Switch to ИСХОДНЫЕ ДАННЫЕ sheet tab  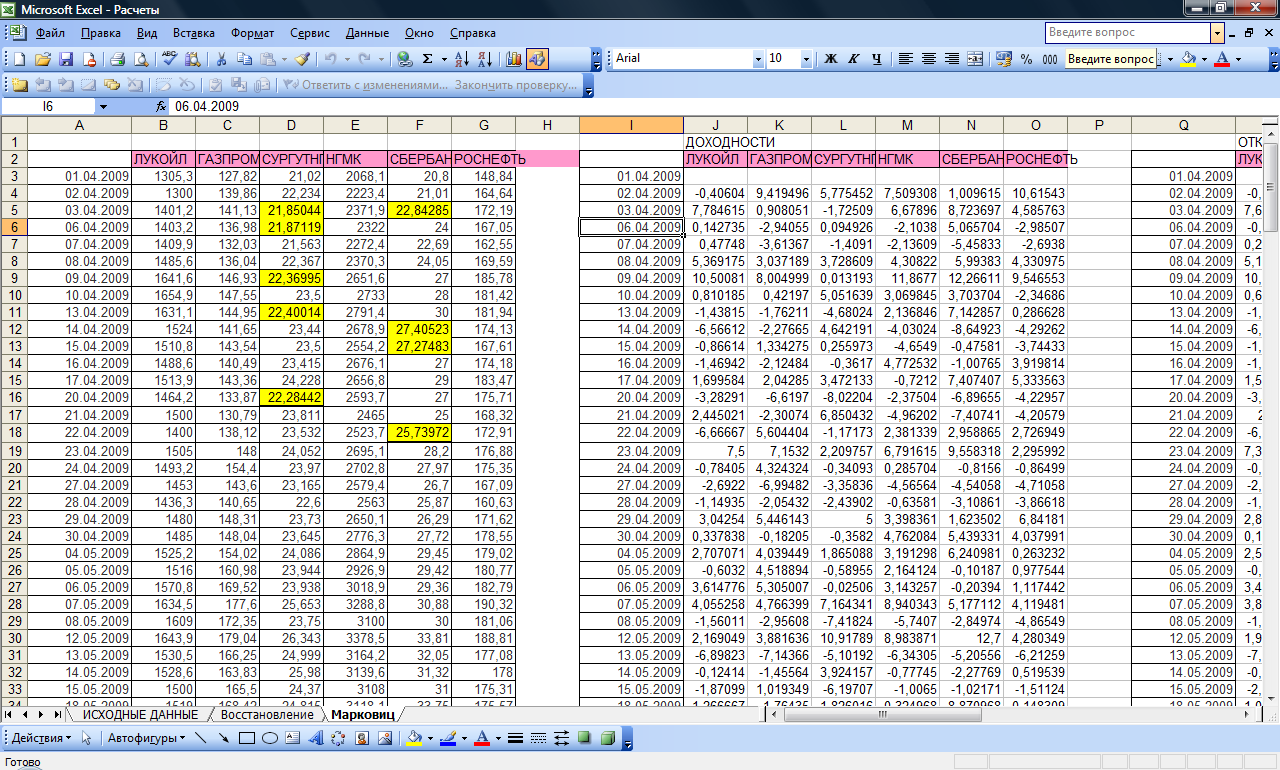click(140, 715)
